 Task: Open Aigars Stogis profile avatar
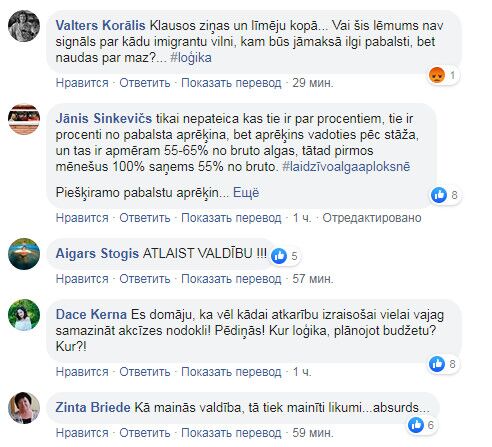pyautogui.click(x=24, y=254)
